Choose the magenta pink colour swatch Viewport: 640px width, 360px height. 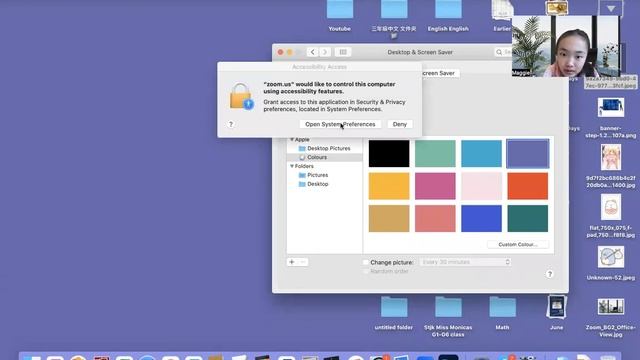pyautogui.click(x=435, y=186)
